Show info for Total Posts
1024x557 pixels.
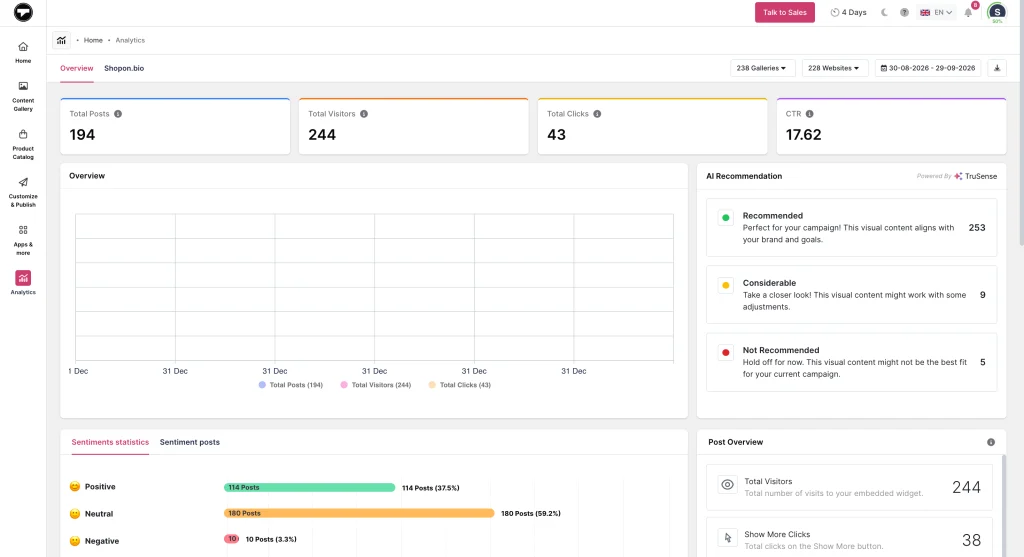[x=118, y=114]
